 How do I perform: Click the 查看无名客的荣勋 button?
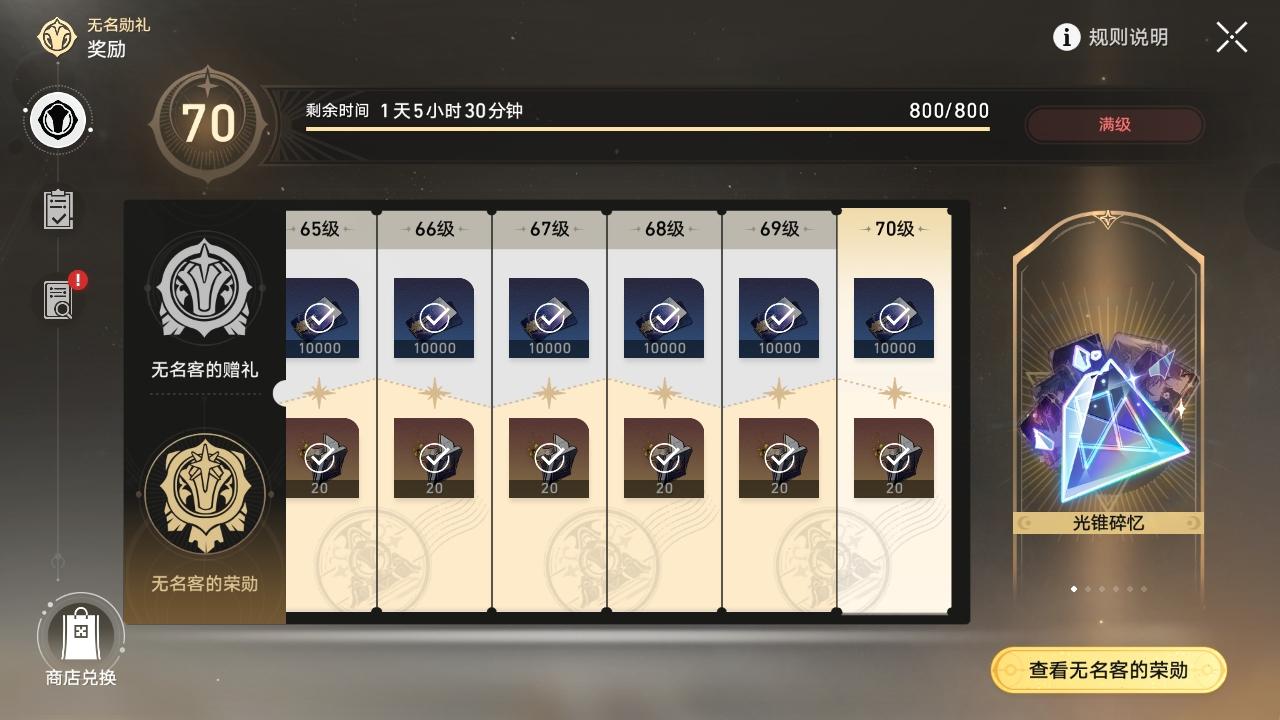point(1108,670)
